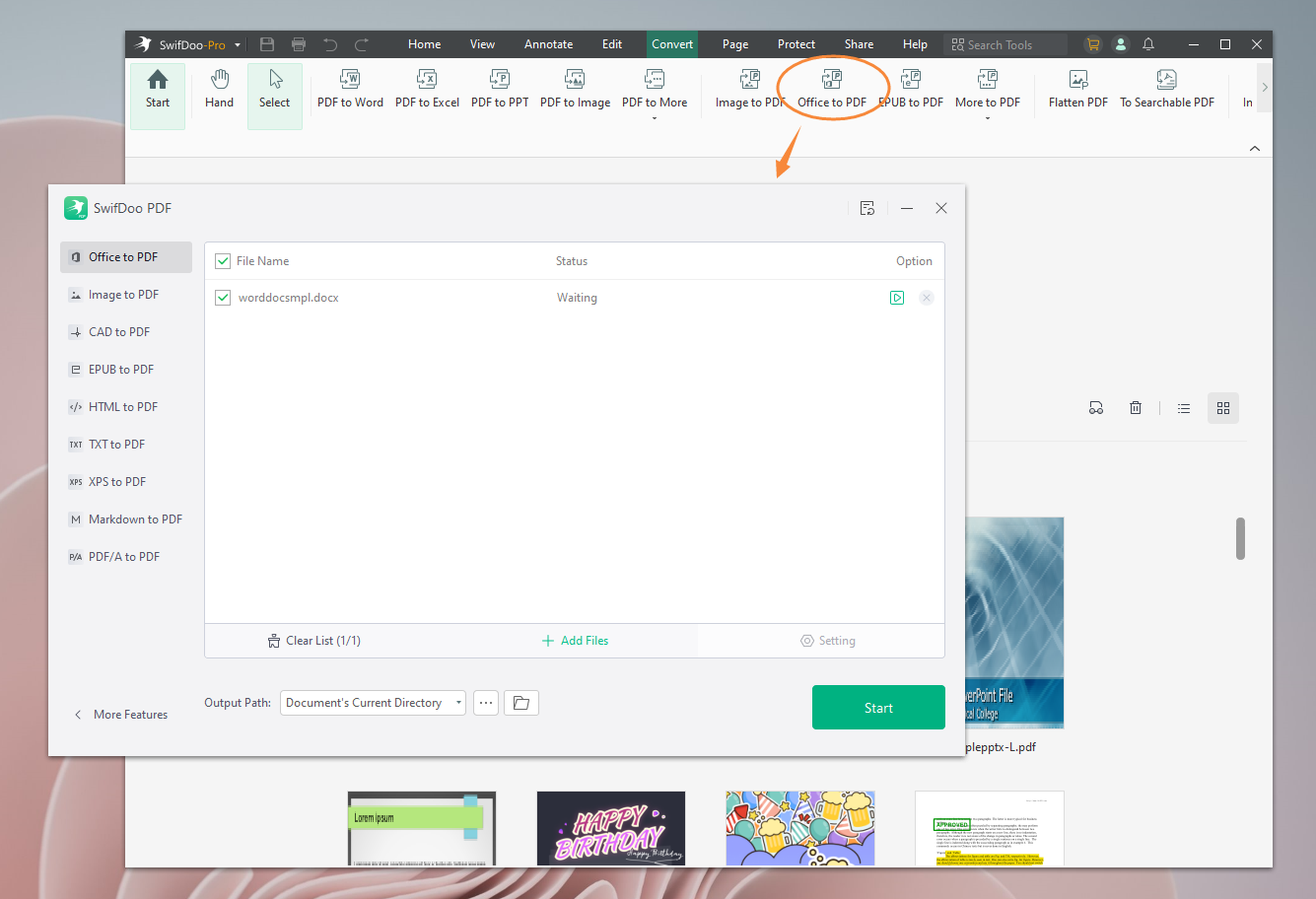Image resolution: width=1316 pixels, height=899 pixels.
Task: Open the Protect tab
Action: coord(797,44)
